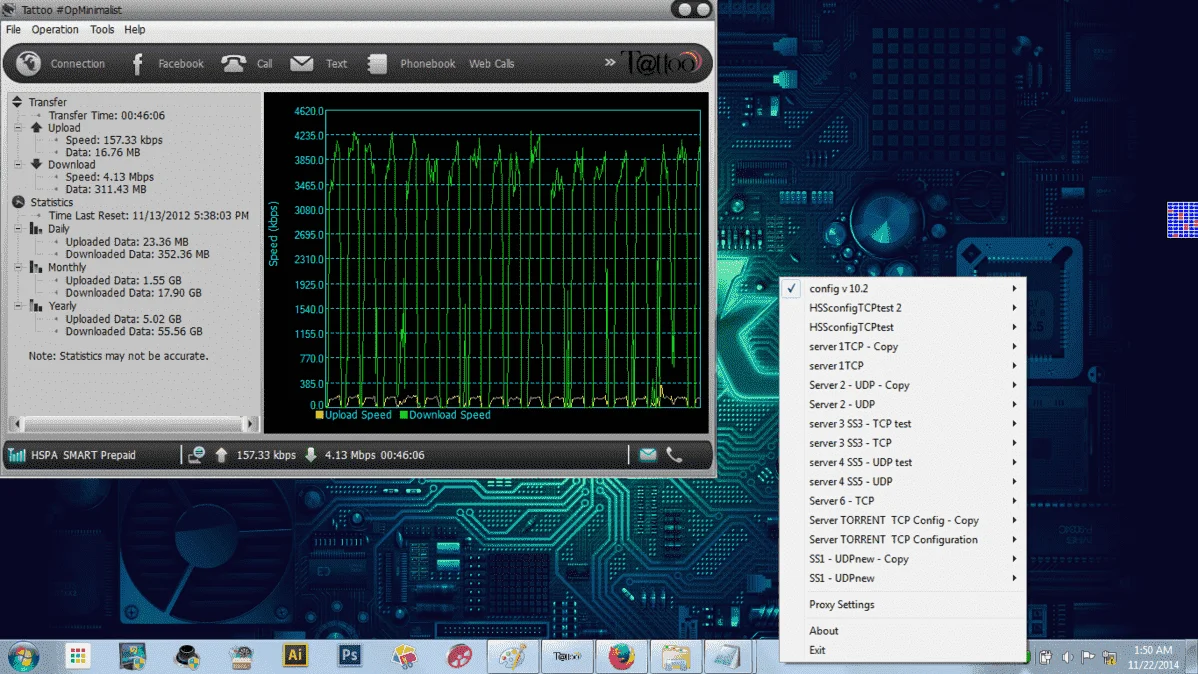Open HSSconfigTCPtest submenu
1198x674 pixels.
pos(902,327)
